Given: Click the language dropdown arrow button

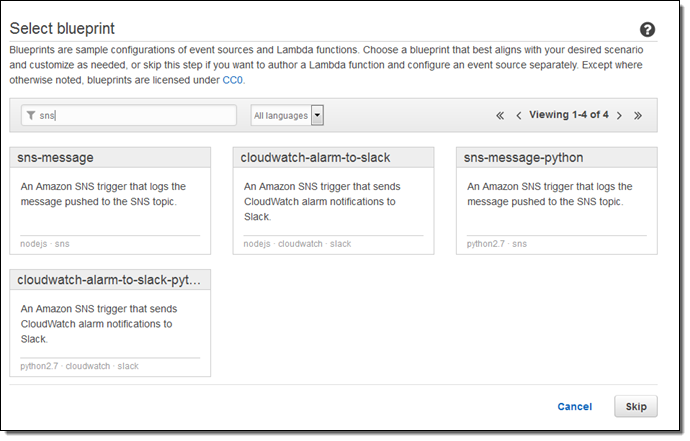Looking at the screenshot, I should pos(317,115).
